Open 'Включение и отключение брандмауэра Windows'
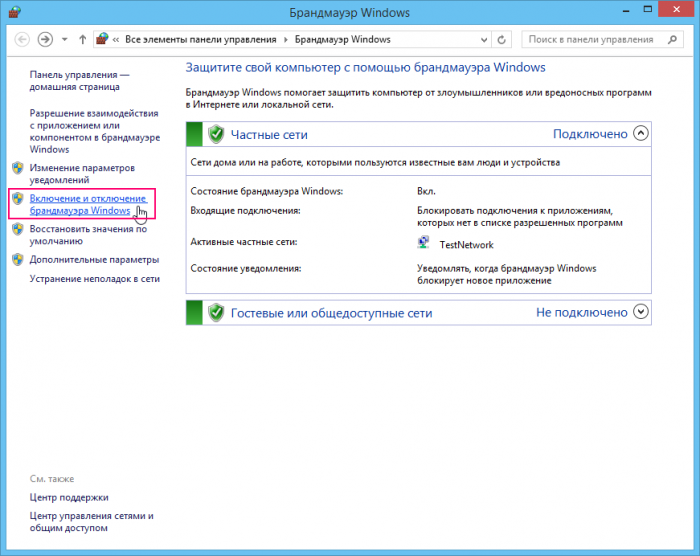Image resolution: width=700 pixels, height=556 pixels. coord(88,205)
